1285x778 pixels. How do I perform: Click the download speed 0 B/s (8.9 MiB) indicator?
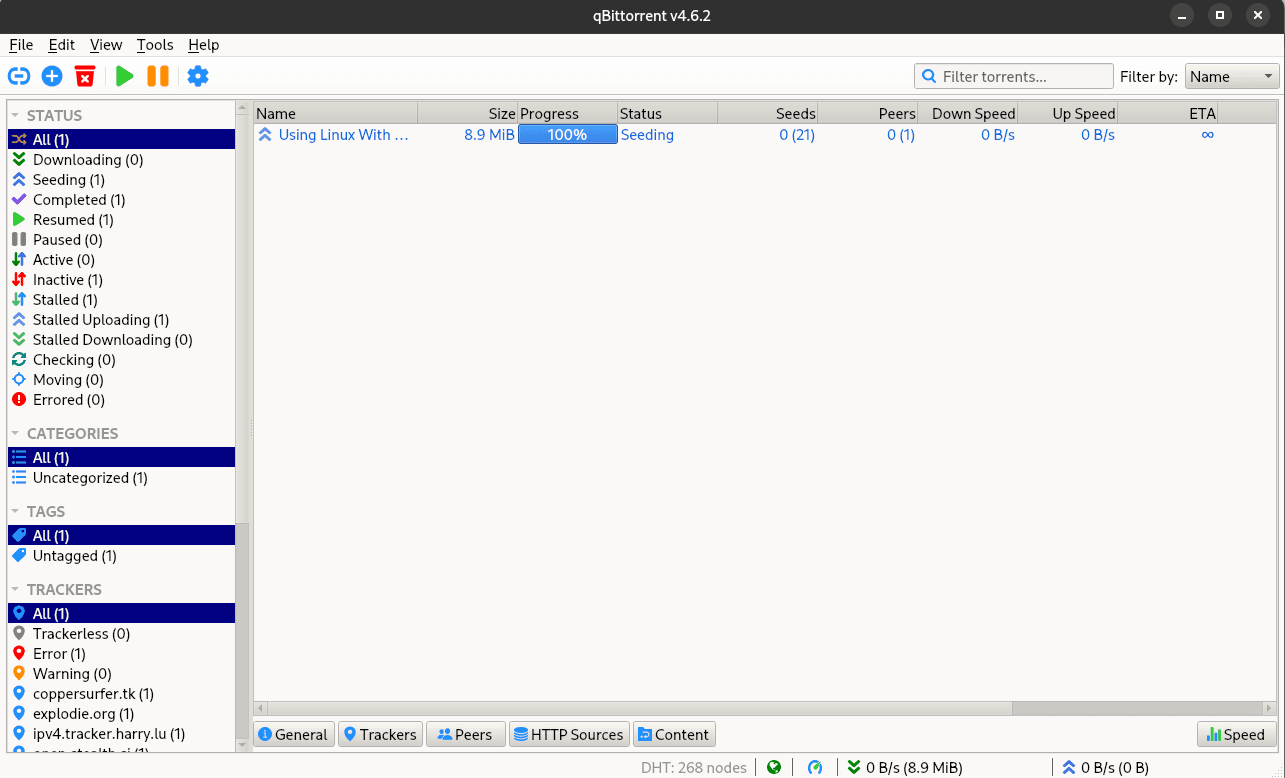904,767
